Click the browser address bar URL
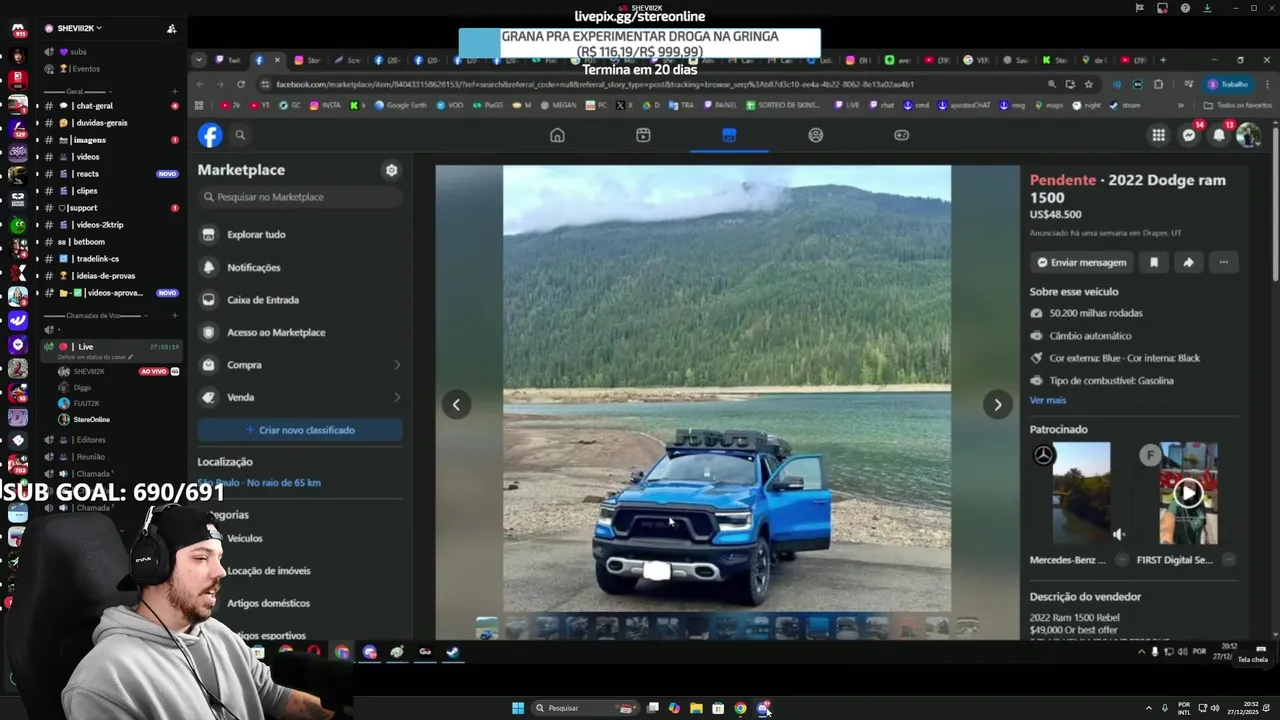The height and width of the screenshot is (720, 1280). pos(595,84)
